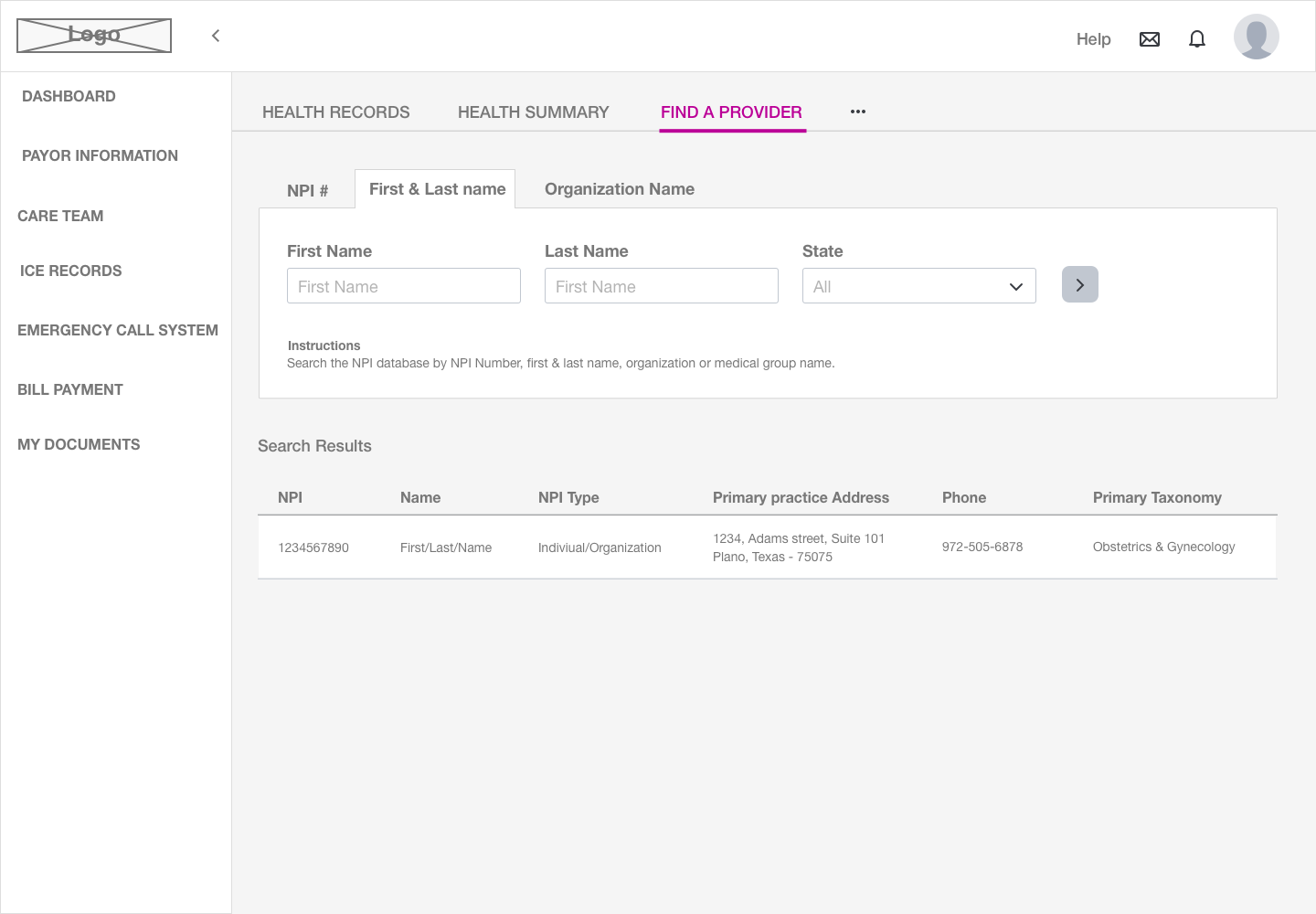Open the First & Last name tab
This screenshot has width=1316, height=914.
coord(436,188)
